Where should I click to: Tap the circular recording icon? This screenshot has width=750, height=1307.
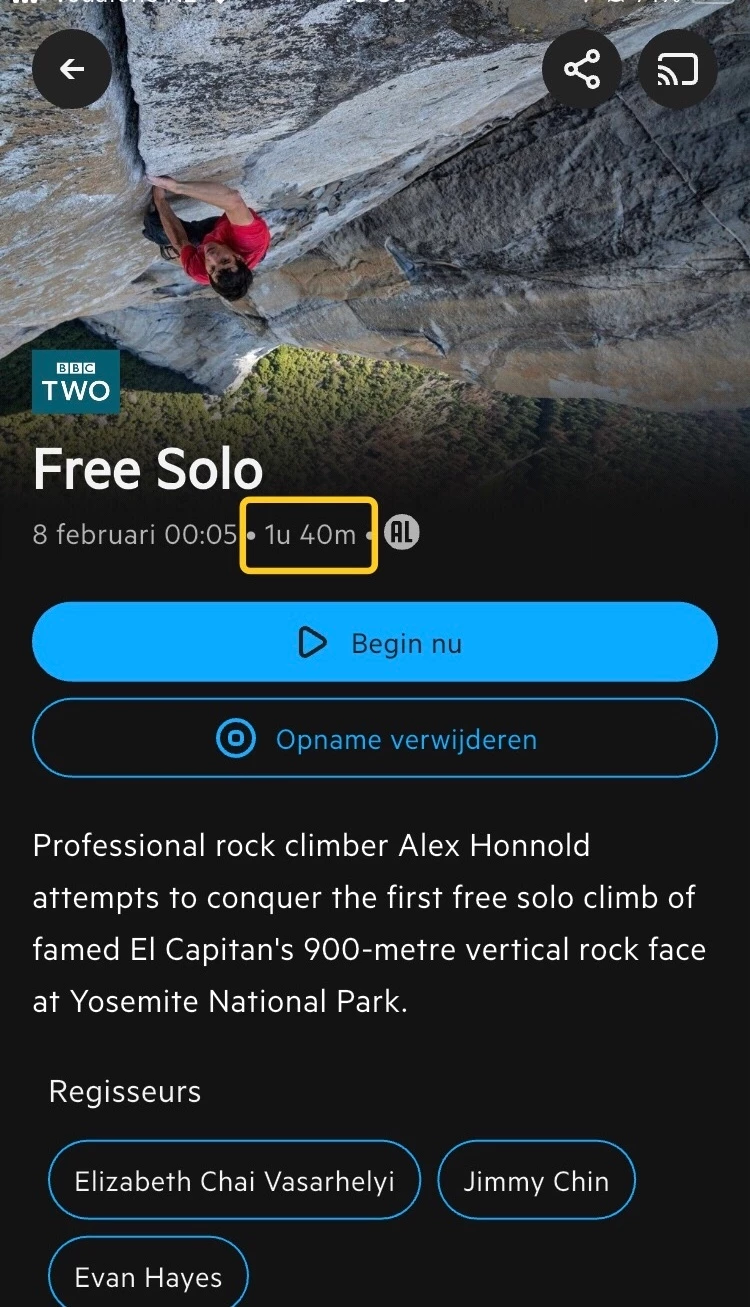(x=237, y=739)
